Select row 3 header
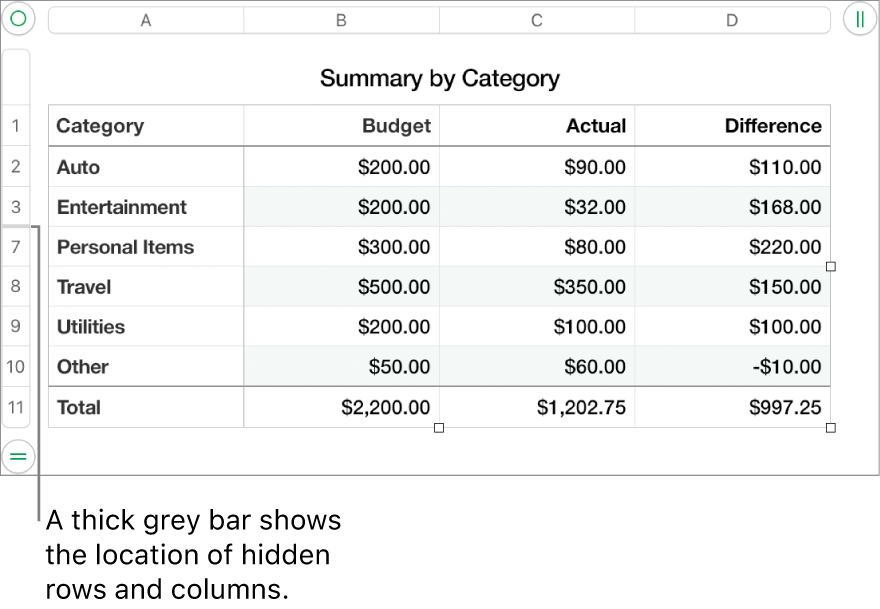This screenshot has height=609, width=880. tap(16, 207)
